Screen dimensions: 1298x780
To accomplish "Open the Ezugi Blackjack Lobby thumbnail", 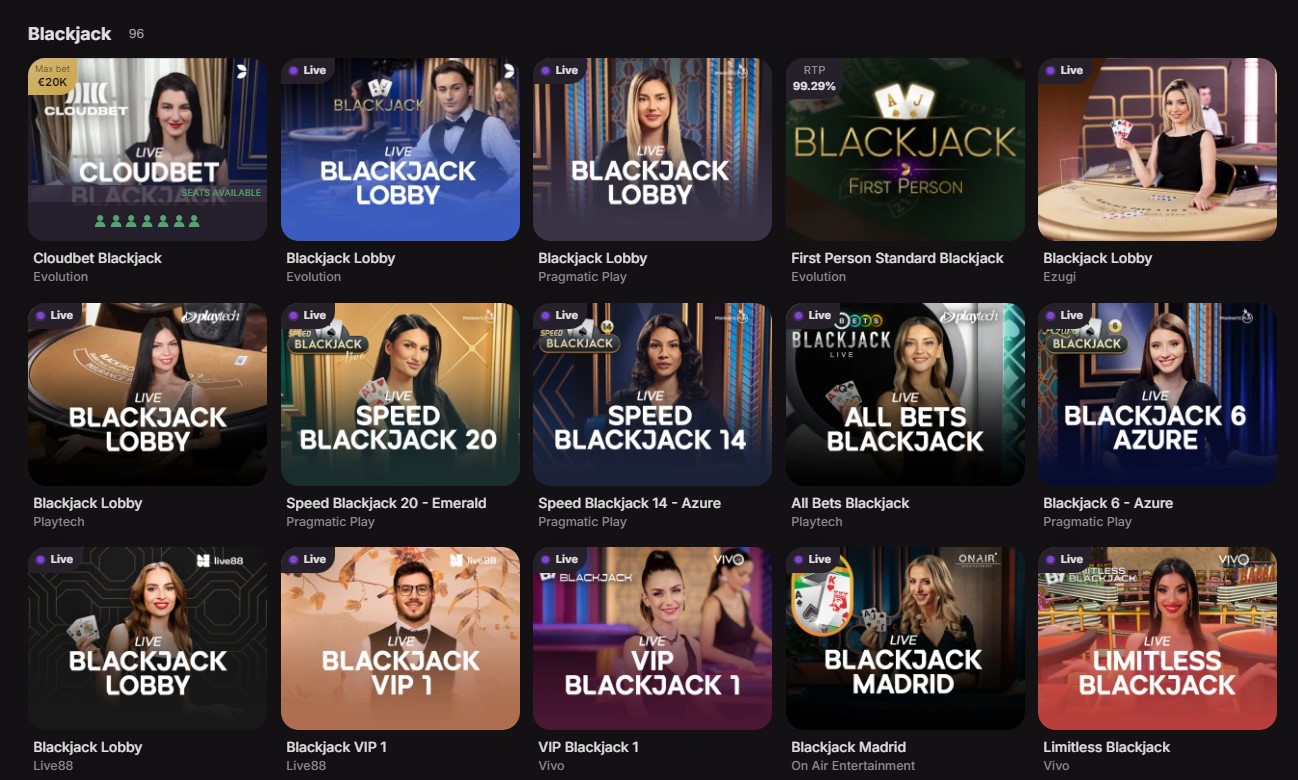I will (x=1157, y=149).
